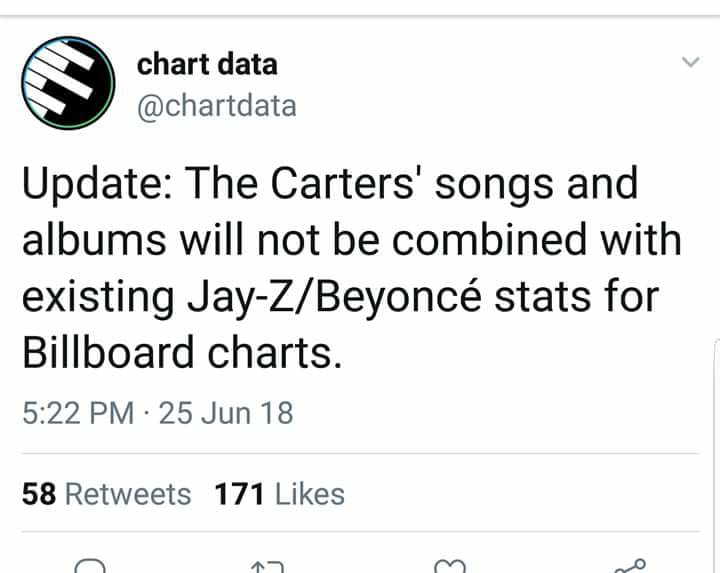The height and width of the screenshot is (573, 720).
Task: Retweet this chart data tweet
Action: [268, 566]
